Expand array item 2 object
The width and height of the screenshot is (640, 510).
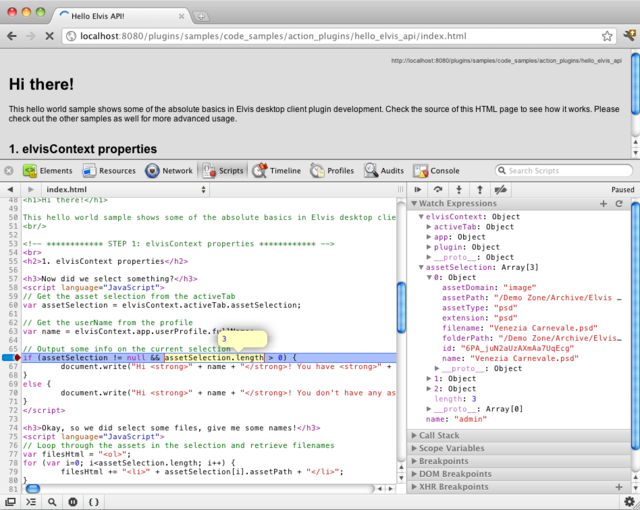click(x=429, y=389)
